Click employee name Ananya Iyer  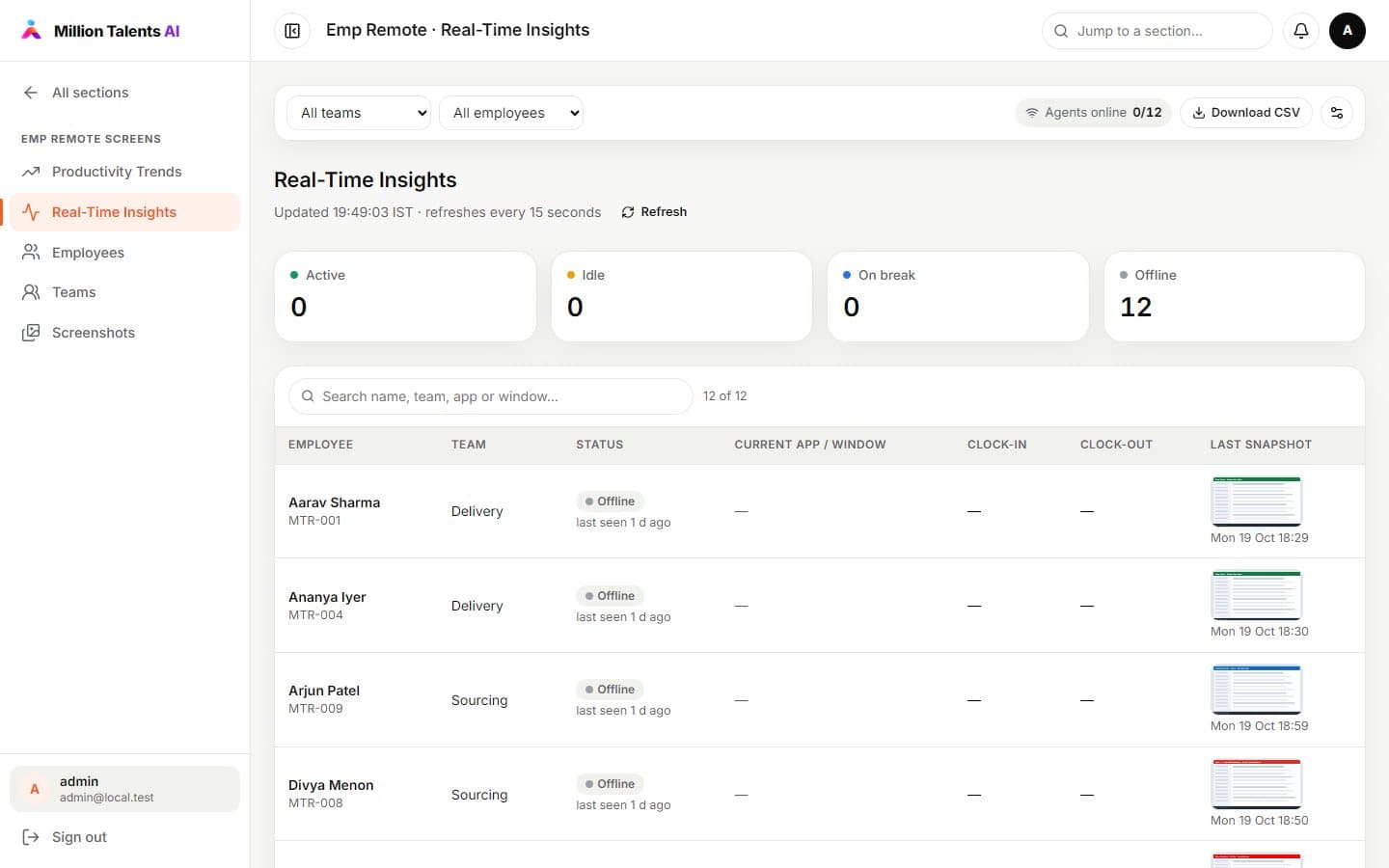click(x=327, y=597)
